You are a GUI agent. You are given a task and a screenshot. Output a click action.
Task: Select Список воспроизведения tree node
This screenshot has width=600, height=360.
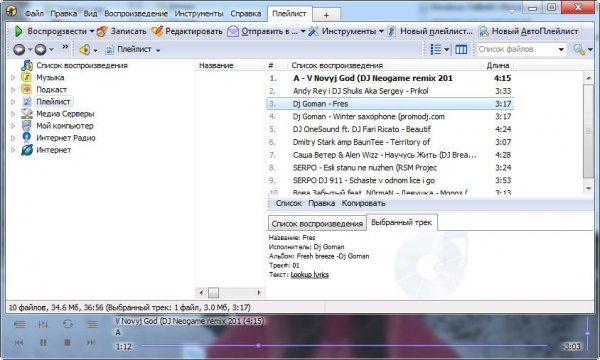82,65
